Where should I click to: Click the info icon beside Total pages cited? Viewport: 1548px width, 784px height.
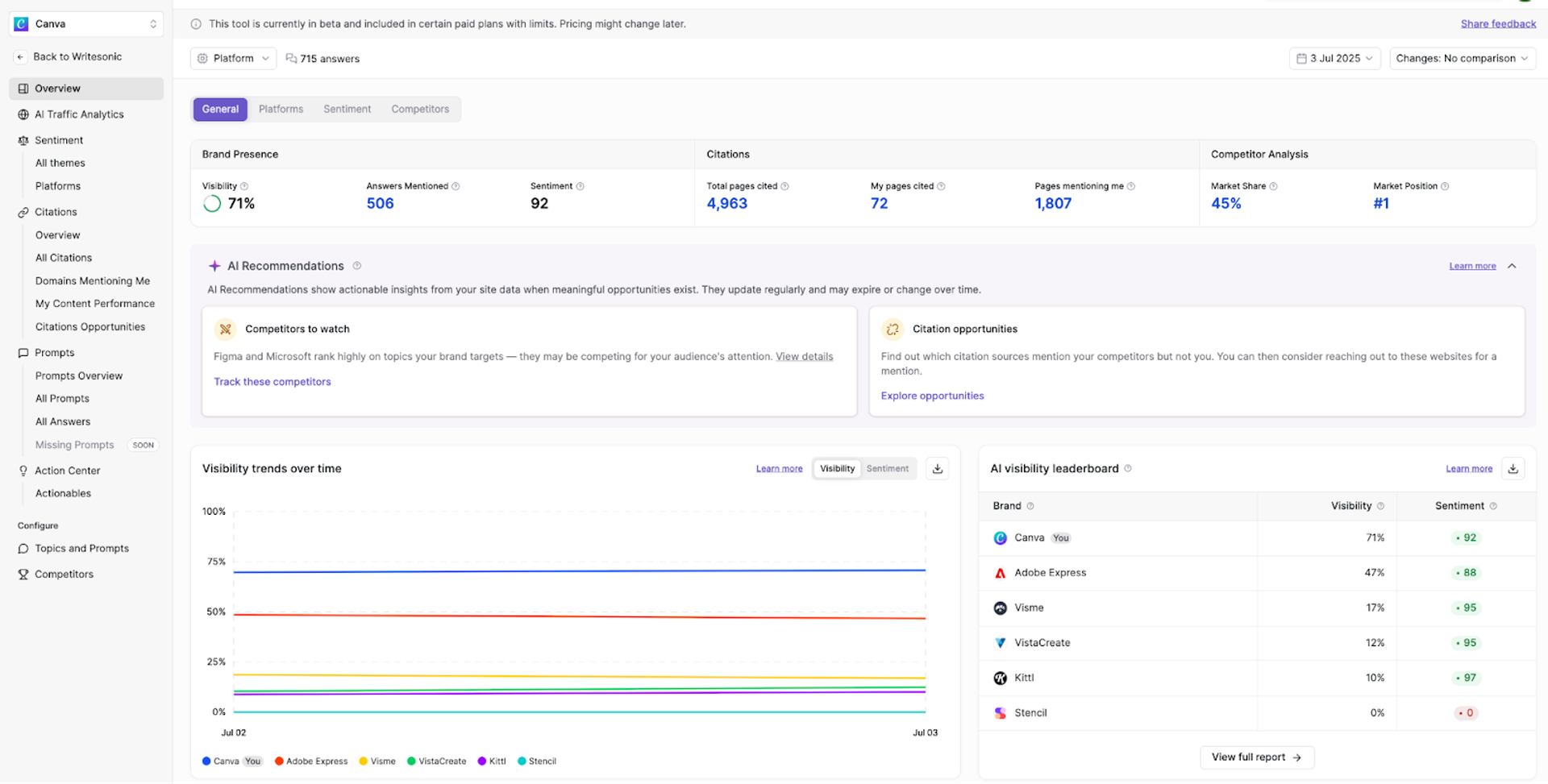click(x=784, y=186)
